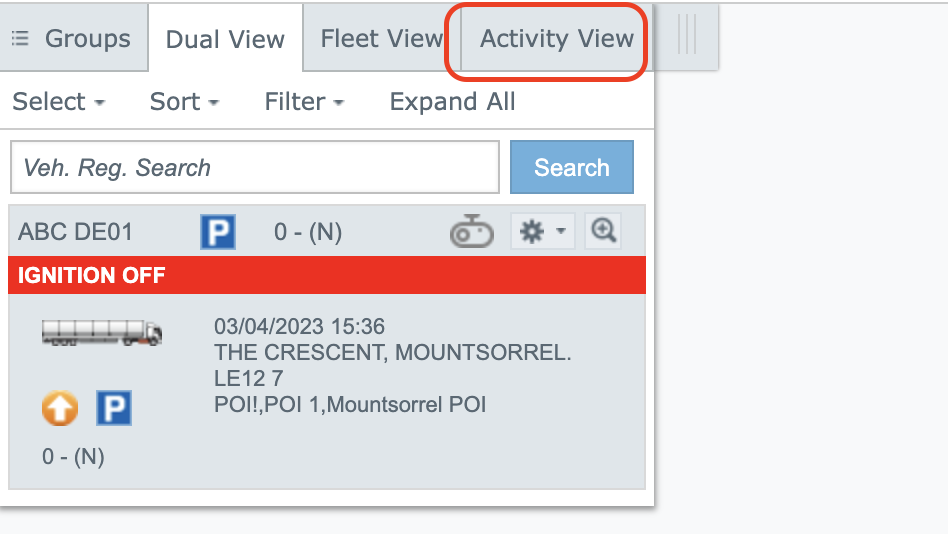948x534 pixels.
Task: Open the Filter dropdown
Action: pyautogui.click(x=304, y=102)
